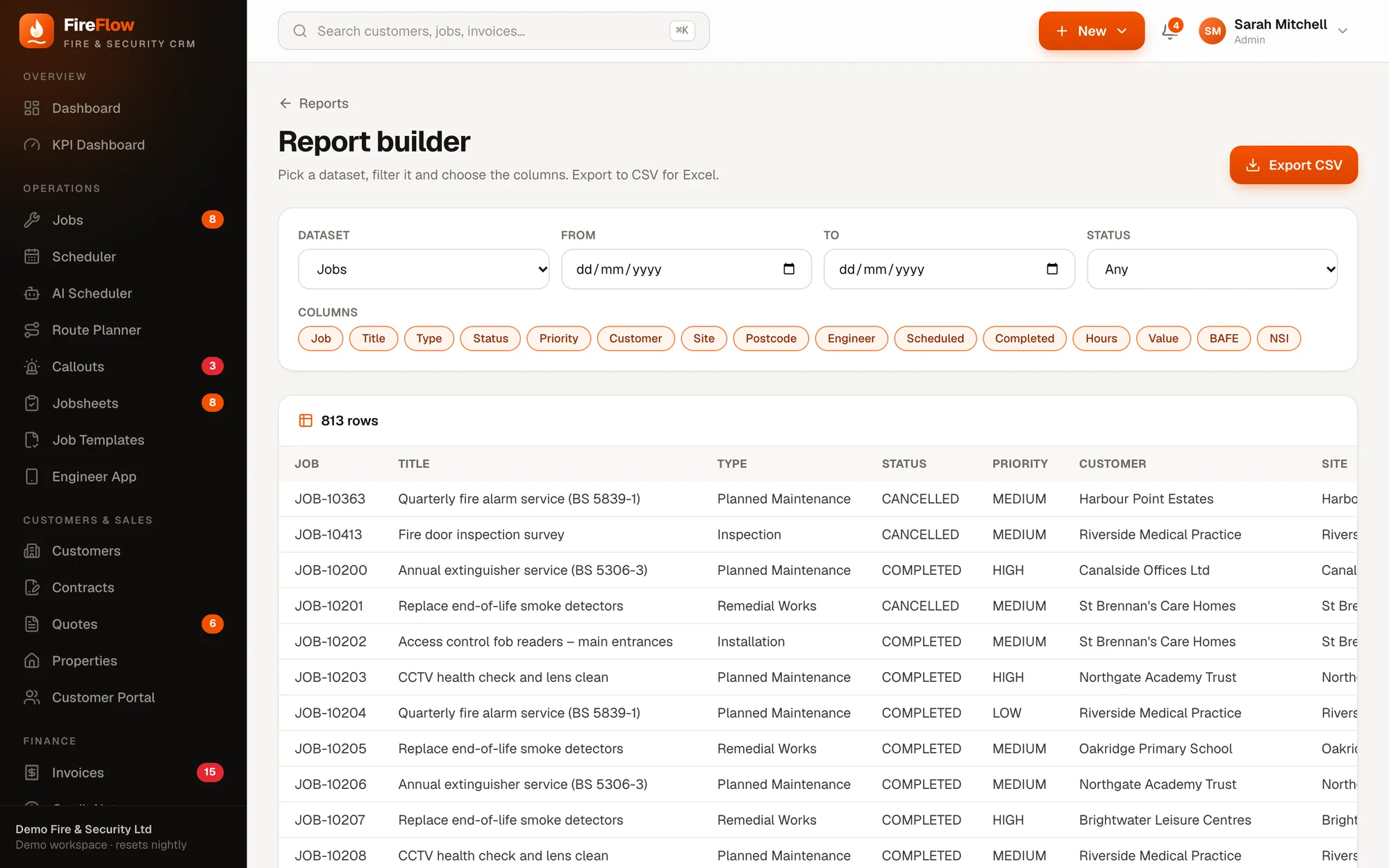Export the report to CSV
The height and width of the screenshot is (868, 1389).
click(1293, 165)
